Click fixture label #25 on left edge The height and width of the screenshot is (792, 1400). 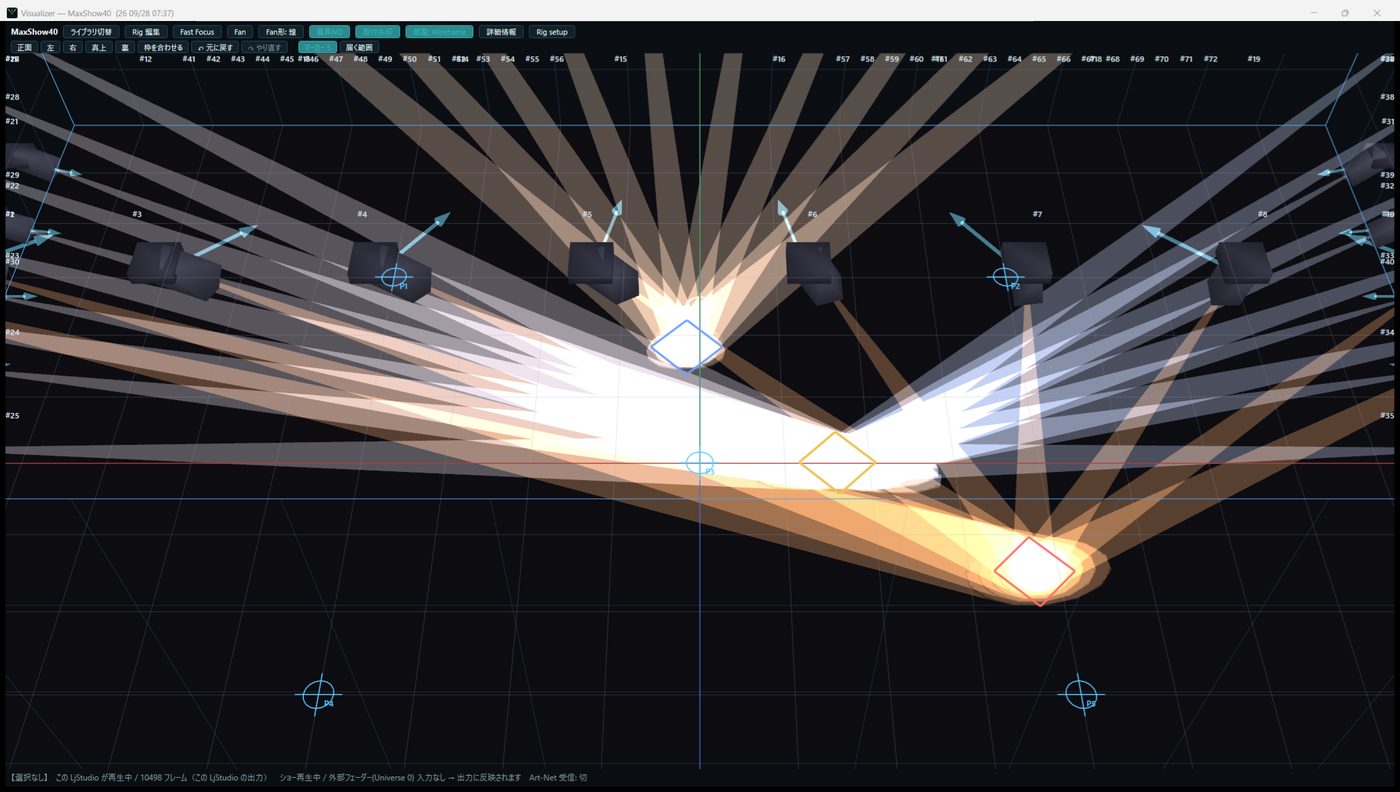(12, 415)
